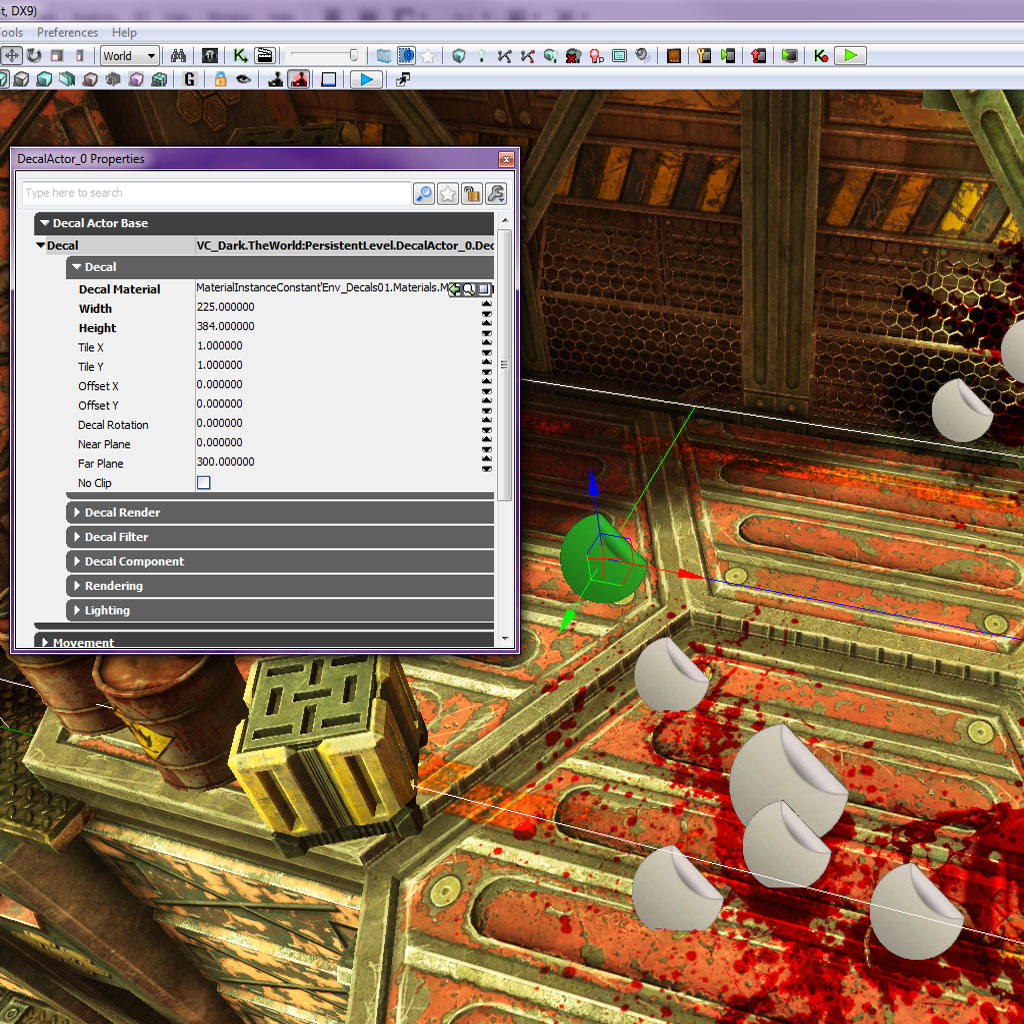Click the Decal Rotation value field

[338, 423]
